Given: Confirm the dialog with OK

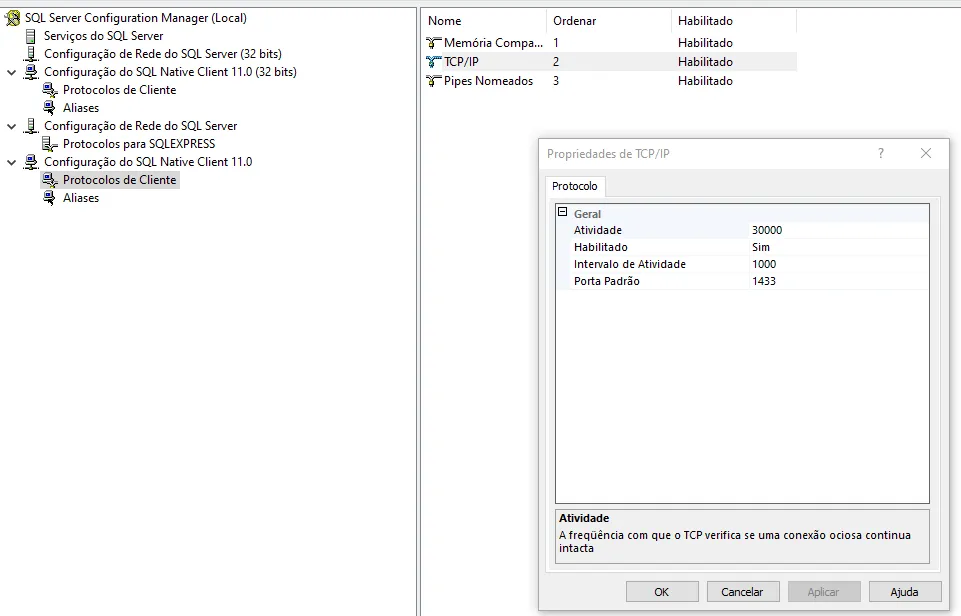Looking at the screenshot, I should 662,592.
